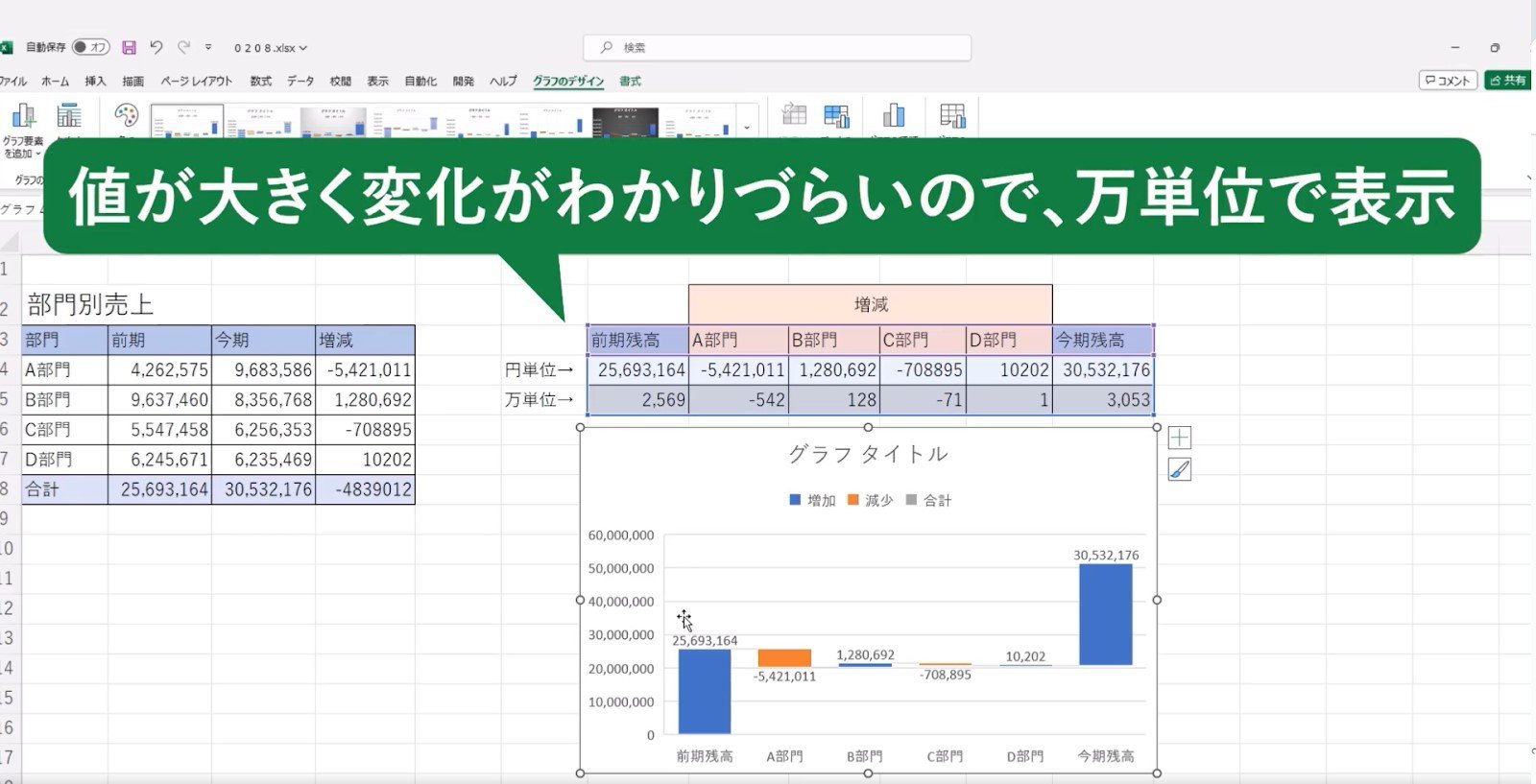
Task: Select the dark-background chart style thumbnail
Action: (x=625, y=122)
